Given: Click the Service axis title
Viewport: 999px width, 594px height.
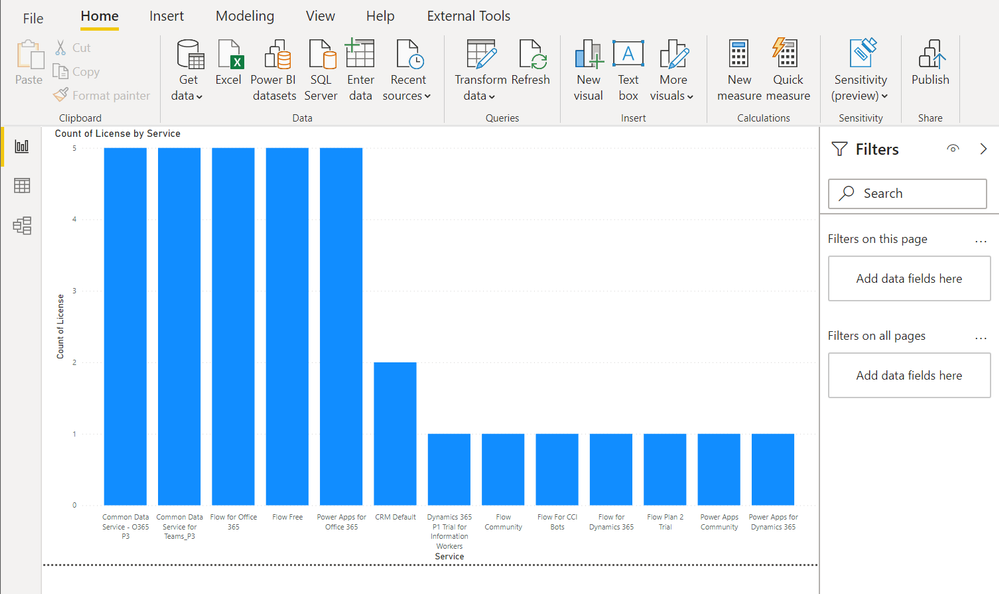Looking at the screenshot, I should point(449,556).
